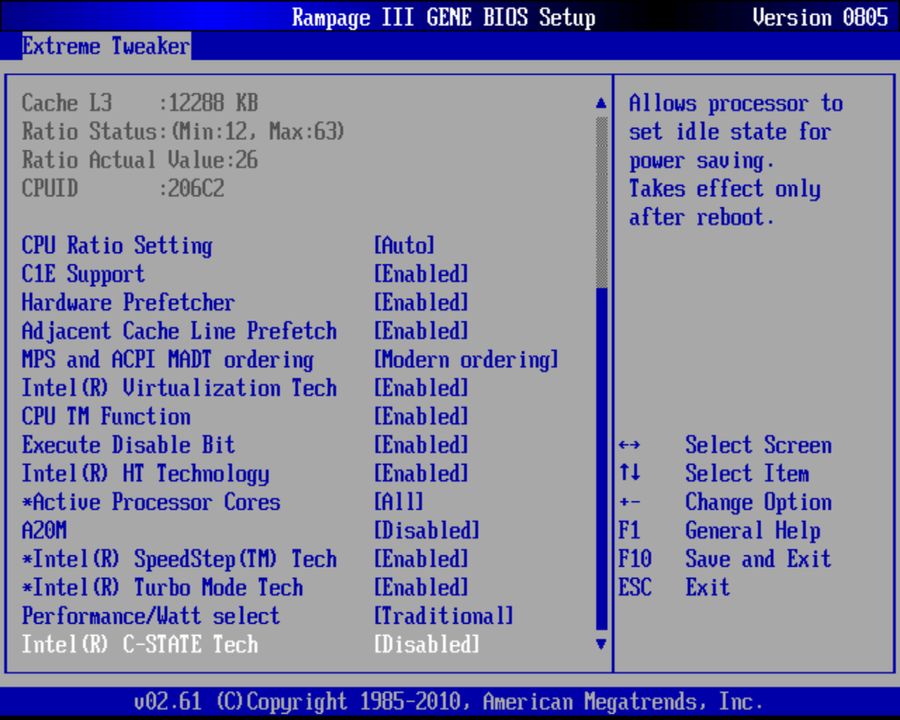Select the Active Processor Cores label
900x720 pixels.
pyautogui.click(x=151, y=502)
